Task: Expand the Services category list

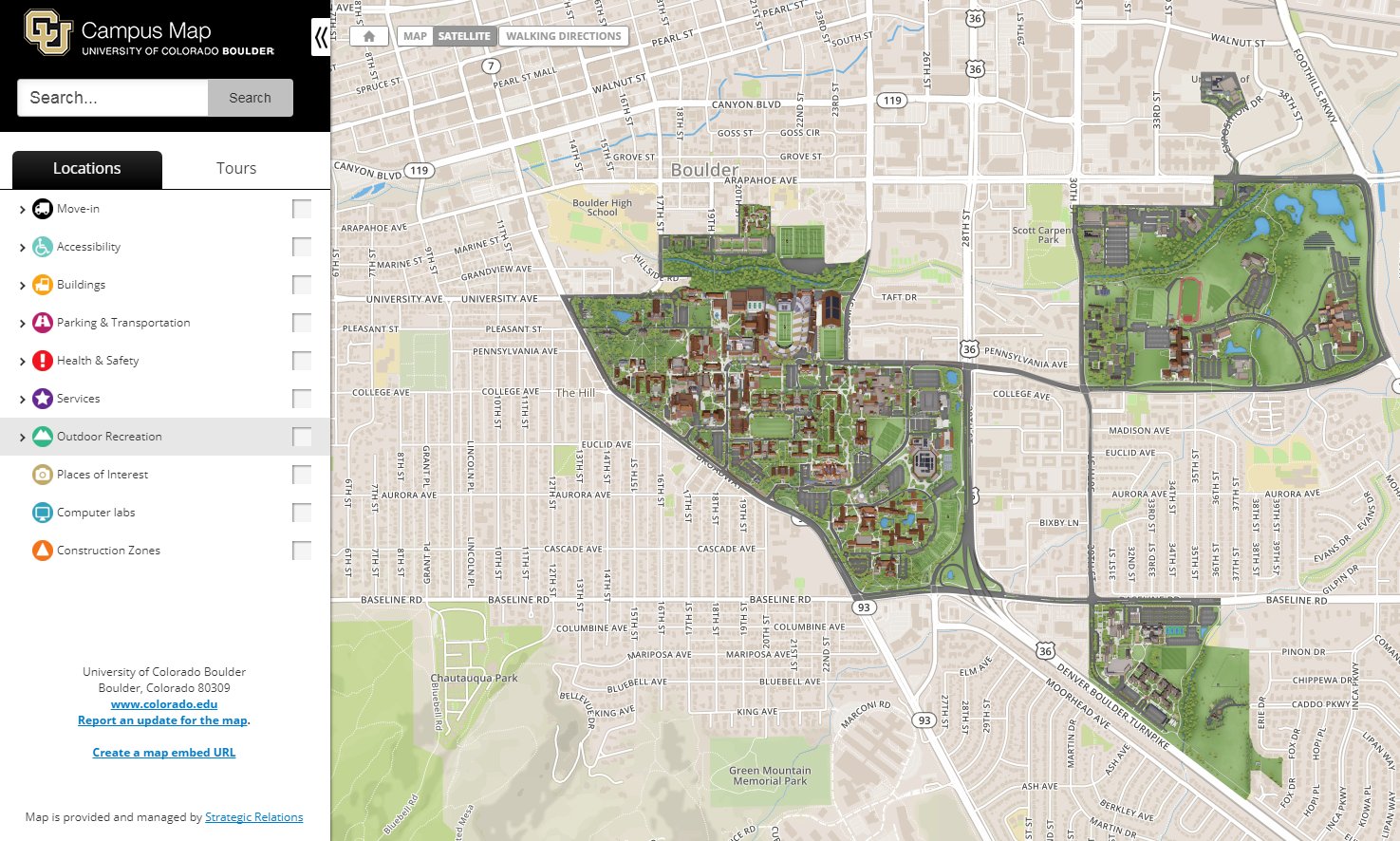Action: pyautogui.click(x=22, y=398)
